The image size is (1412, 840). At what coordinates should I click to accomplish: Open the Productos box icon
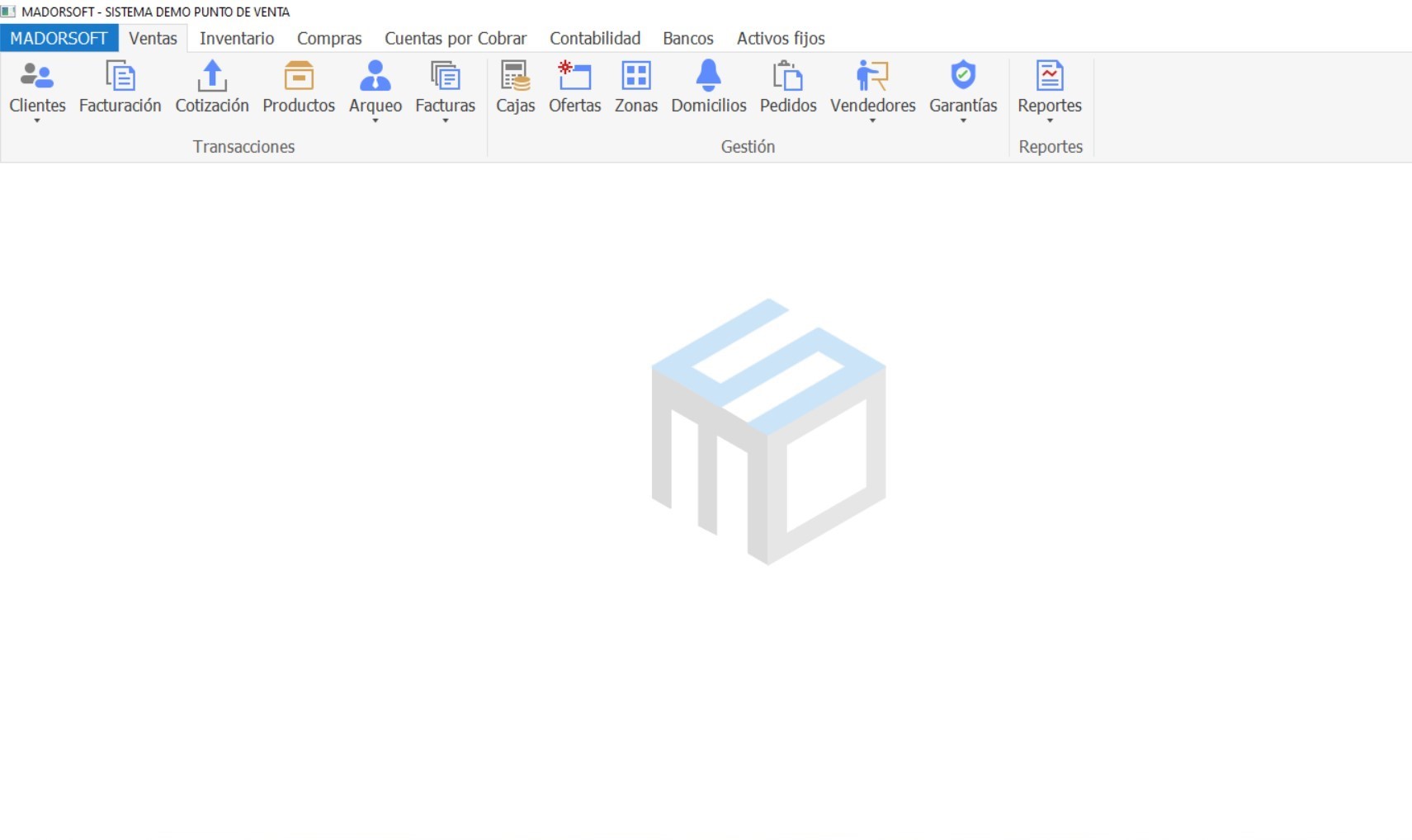coord(298,77)
